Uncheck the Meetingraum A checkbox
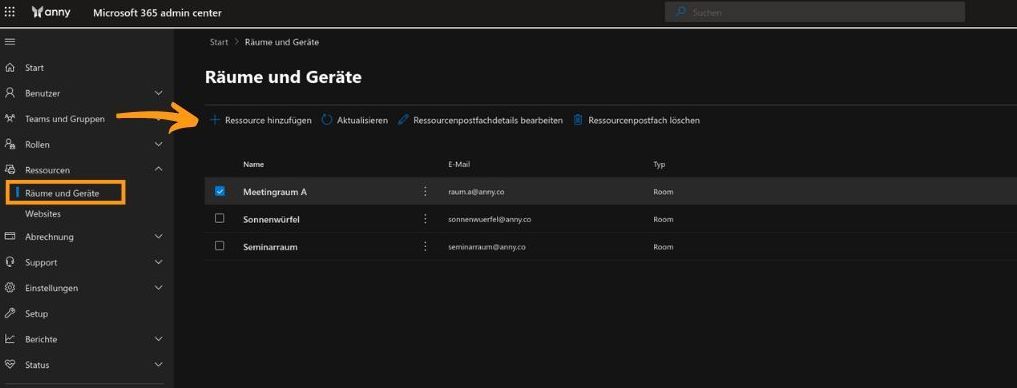This screenshot has width=1017, height=388. coord(220,191)
